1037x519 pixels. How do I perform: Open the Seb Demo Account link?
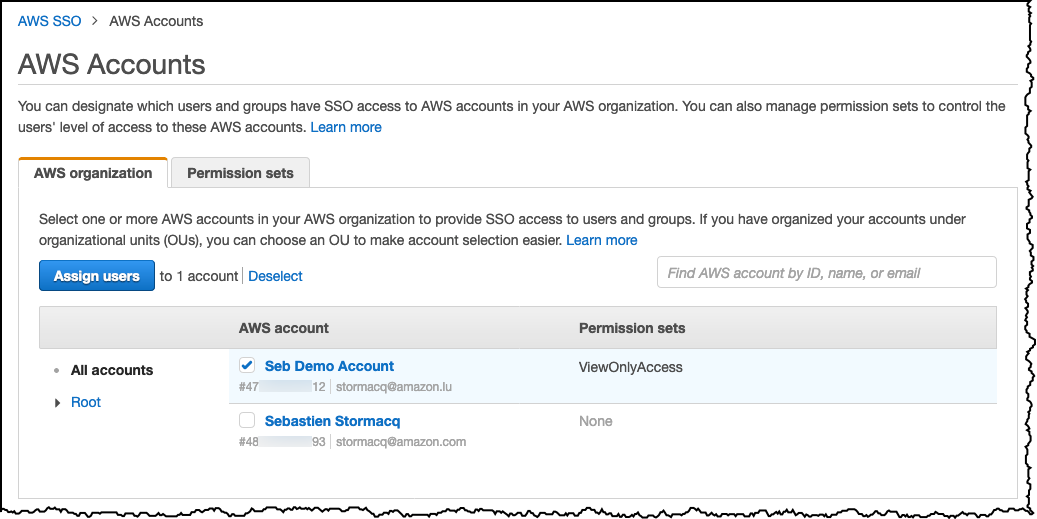329,366
